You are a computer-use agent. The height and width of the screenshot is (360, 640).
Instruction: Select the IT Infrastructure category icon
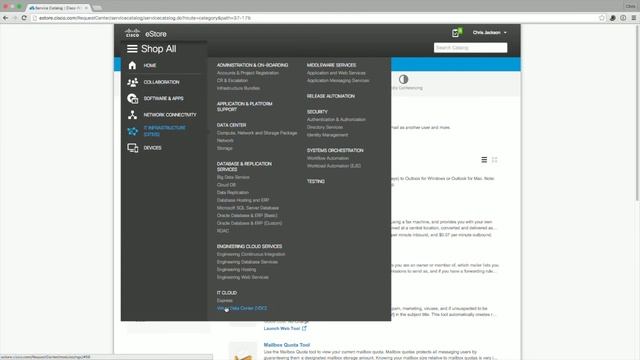132,131
